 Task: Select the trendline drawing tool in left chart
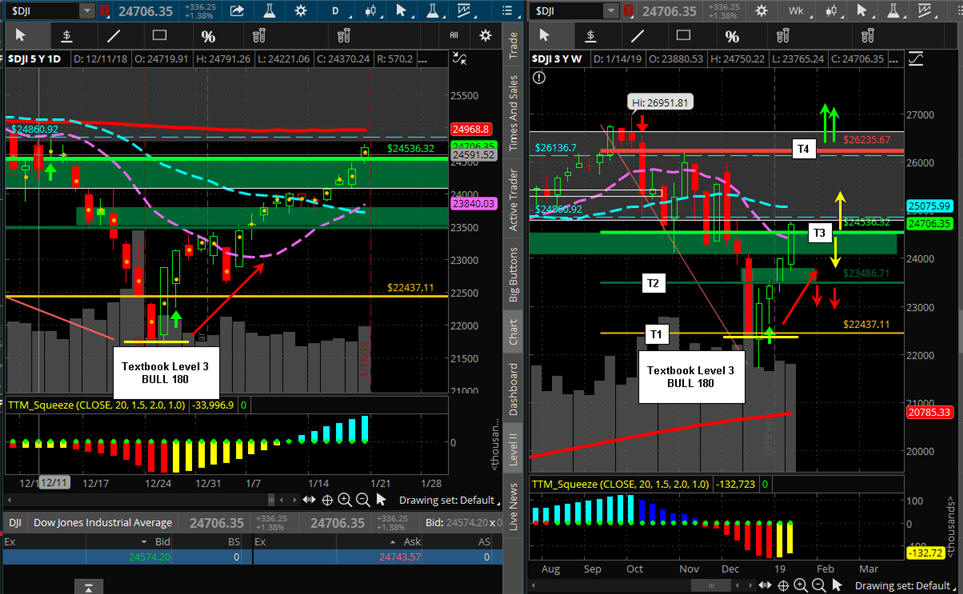tap(113, 36)
